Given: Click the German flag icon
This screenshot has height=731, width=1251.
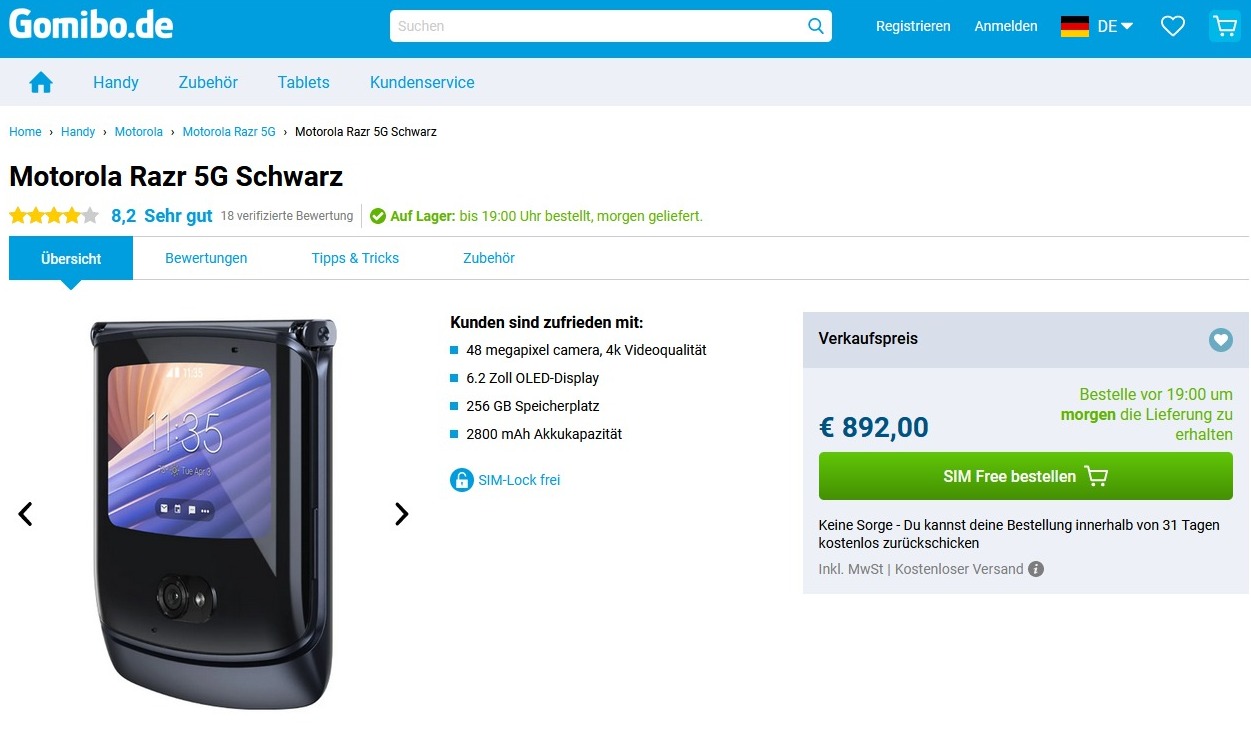Looking at the screenshot, I should [x=1075, y=26].
